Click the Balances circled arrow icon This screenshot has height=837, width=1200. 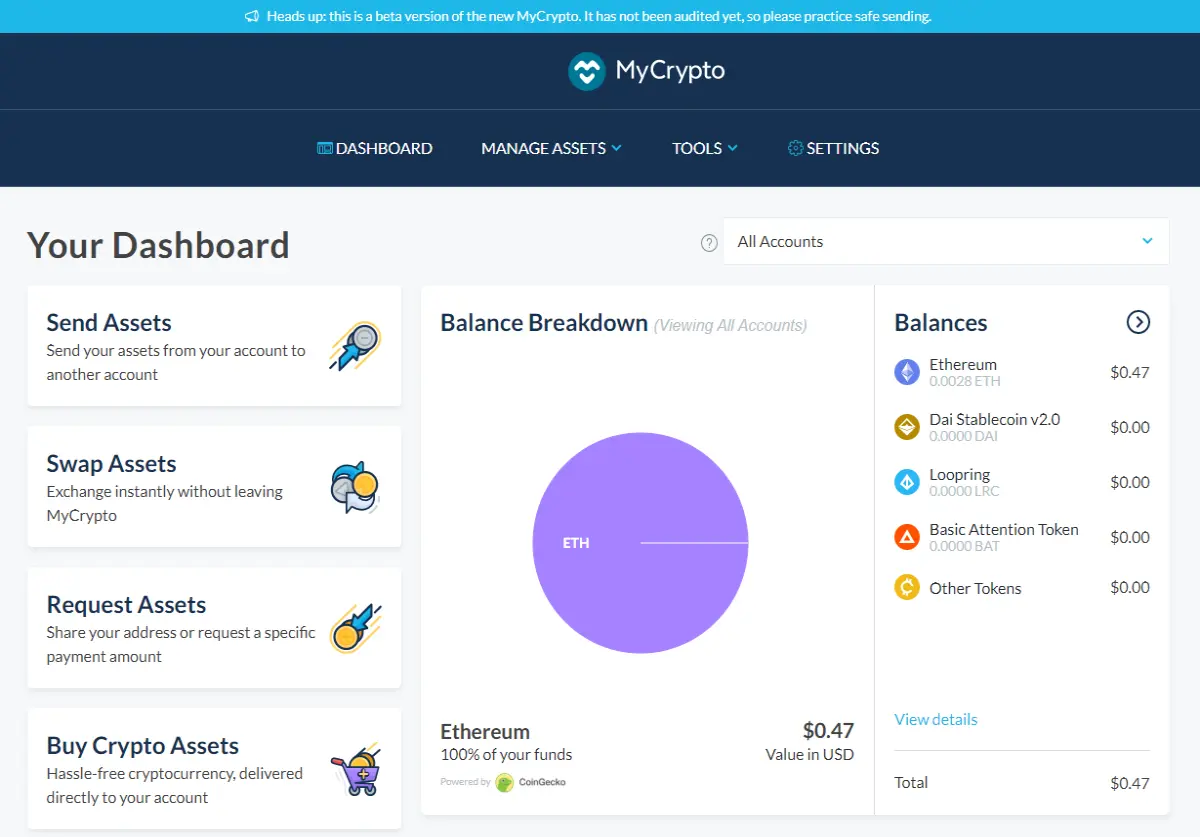[1138, 322]
